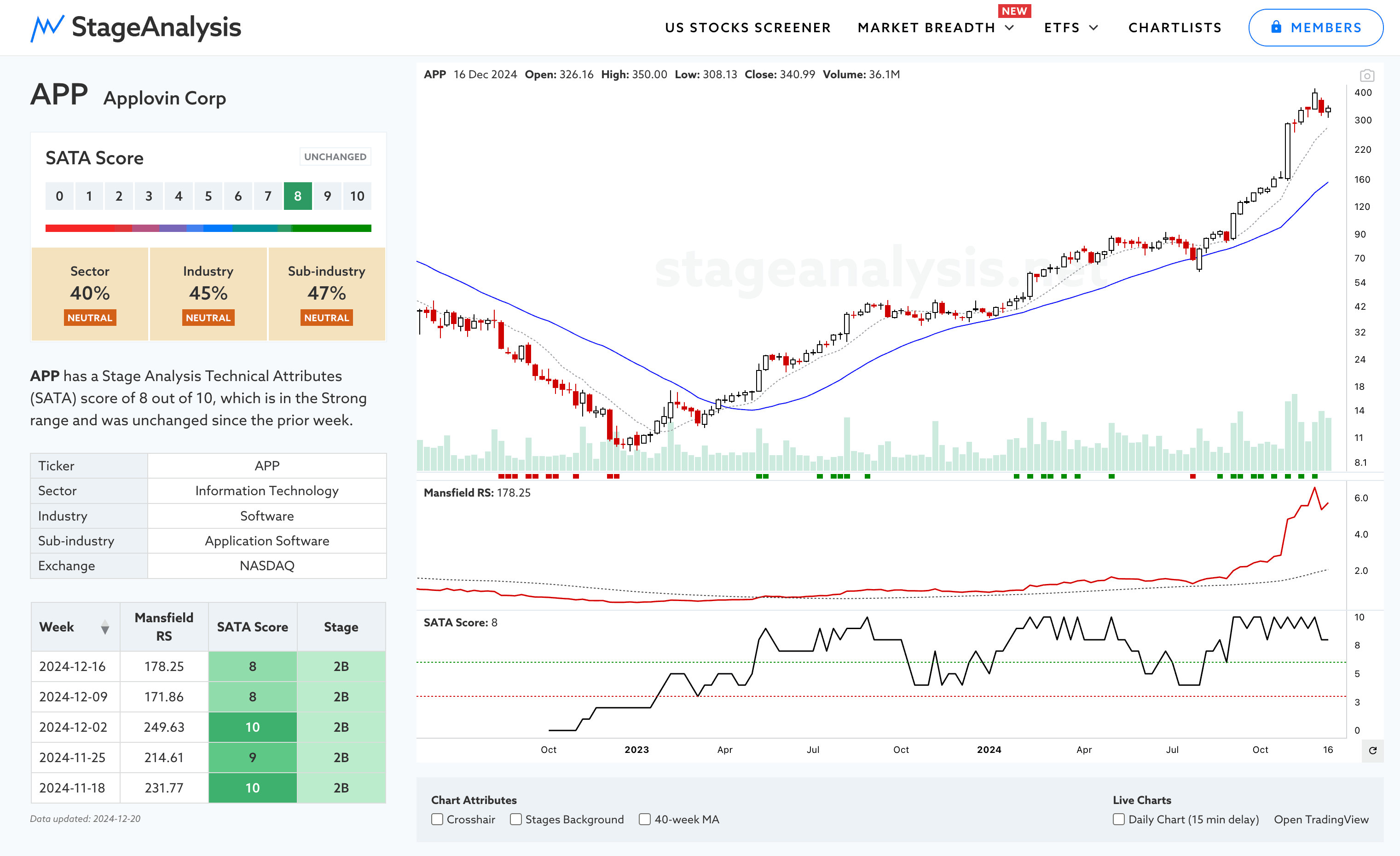This screenshot has width=1400, height=856.
Task: Toggle Daily Chart (15 min delay) checkbox
Action: pos(1118,819)
